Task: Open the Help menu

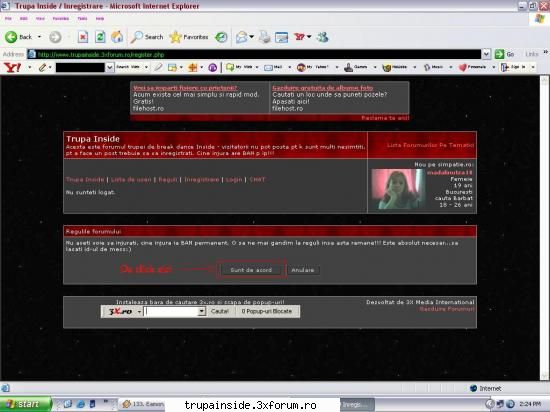Action: pos(100,18)
